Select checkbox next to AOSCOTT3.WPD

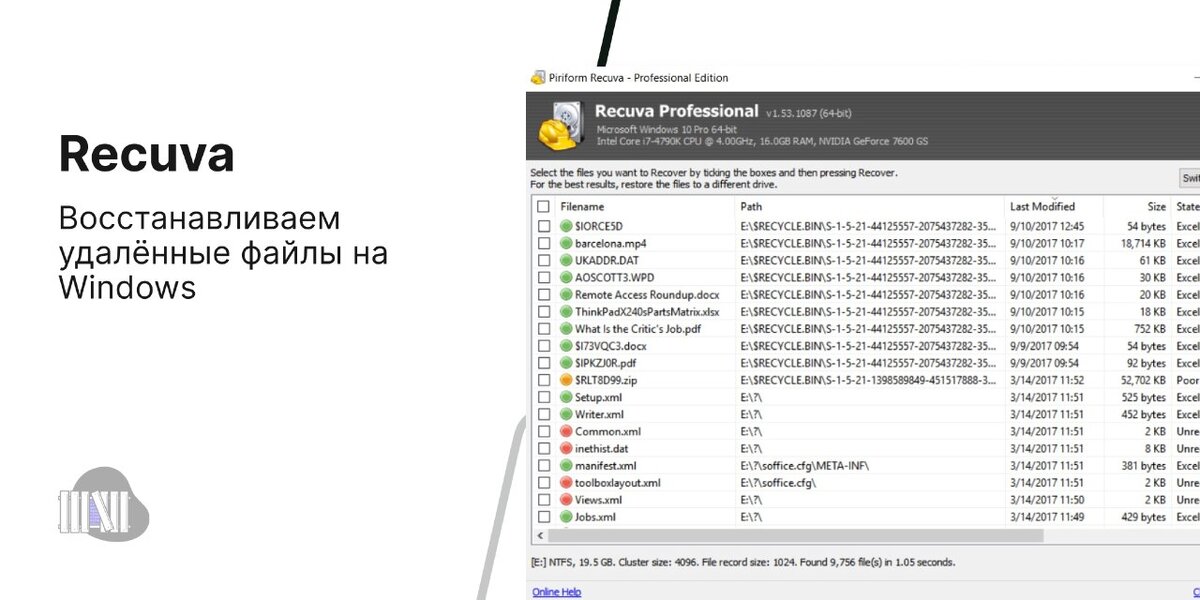coord(543,277)
